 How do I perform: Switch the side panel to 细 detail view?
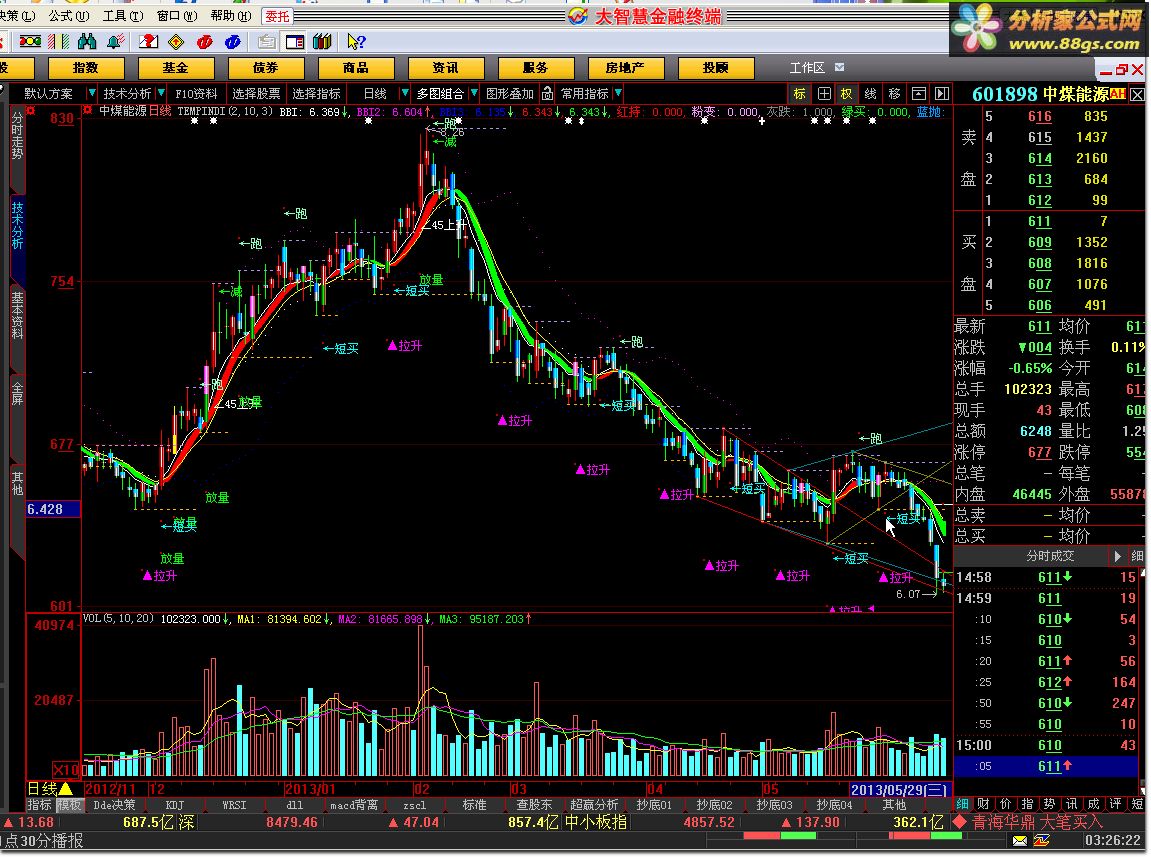pyautogui.click(x=962, y=804)
